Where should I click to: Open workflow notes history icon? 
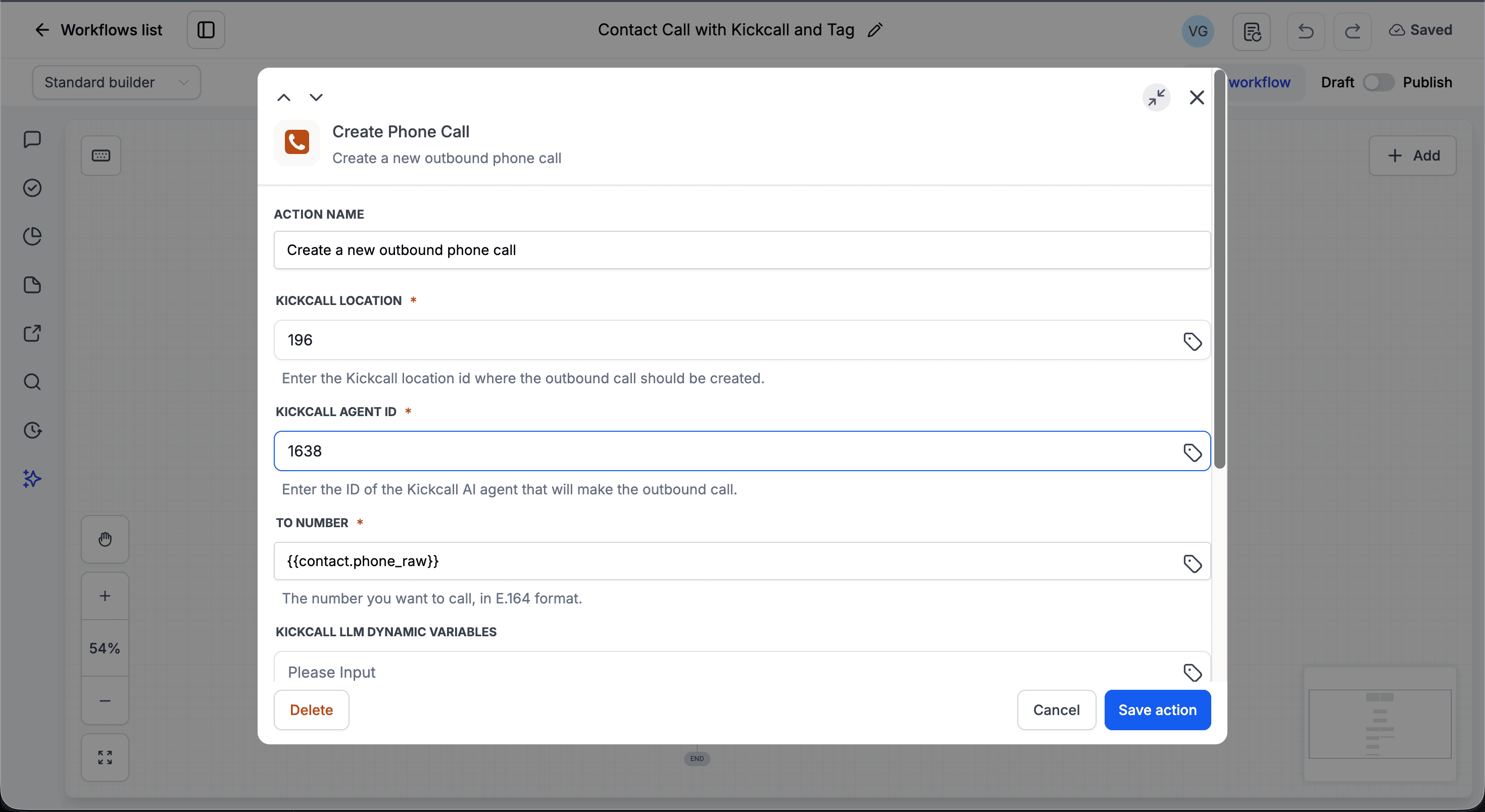click(x=1252, y=31)
